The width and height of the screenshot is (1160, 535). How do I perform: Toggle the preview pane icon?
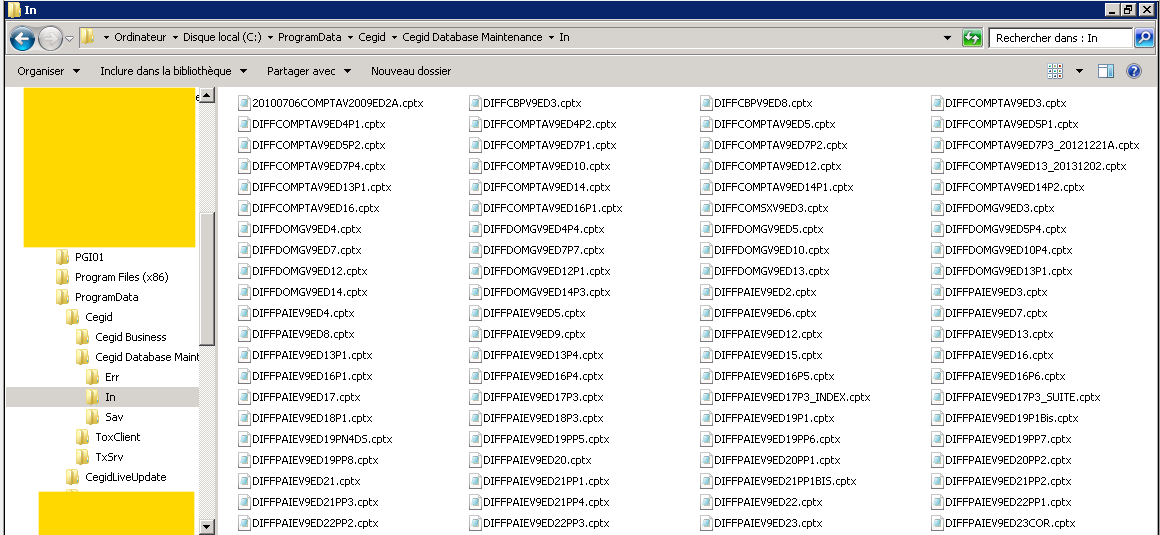pyautogui.click(x=1106, y=71)
